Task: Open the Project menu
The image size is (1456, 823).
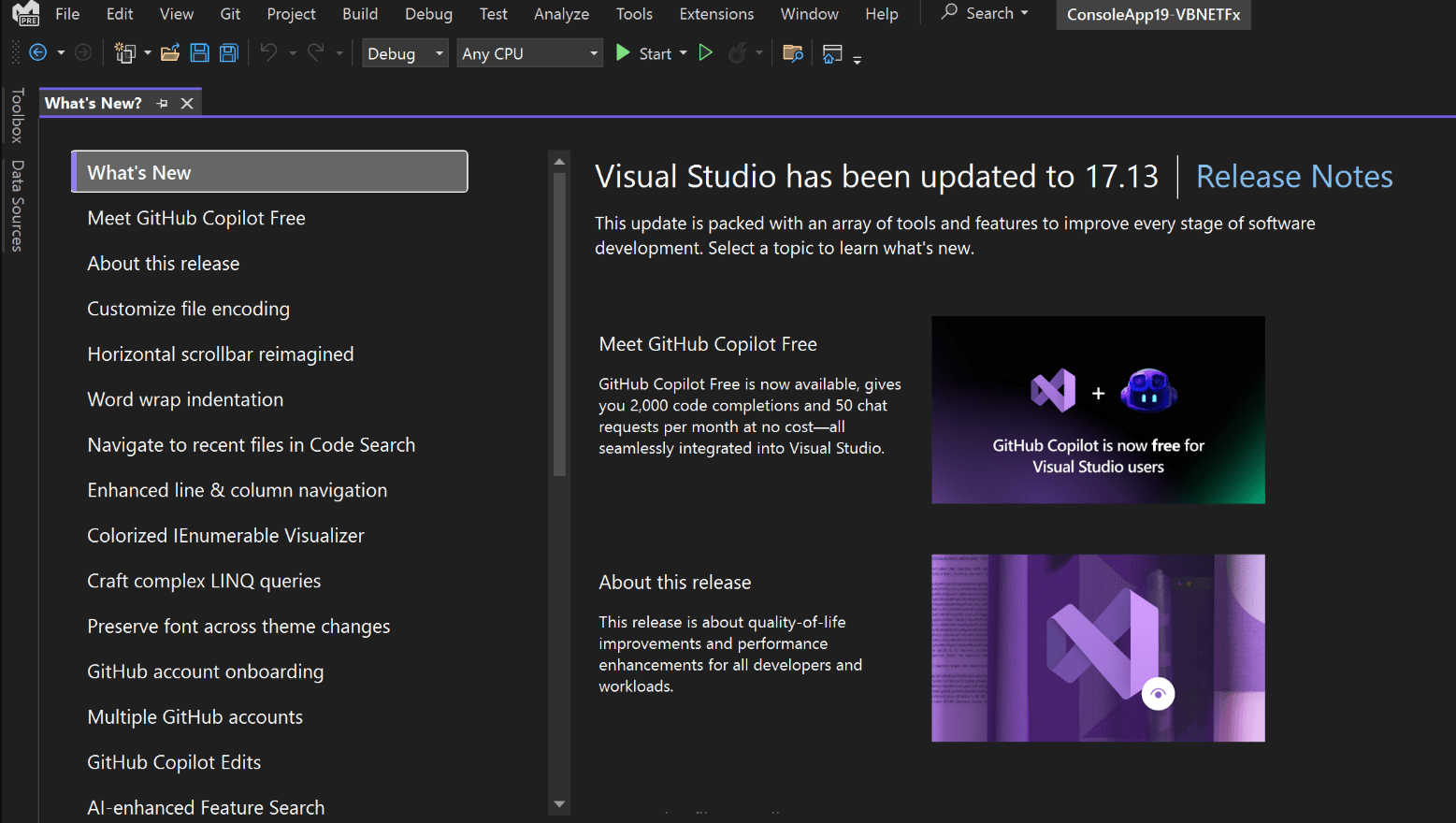Action: 291,14
